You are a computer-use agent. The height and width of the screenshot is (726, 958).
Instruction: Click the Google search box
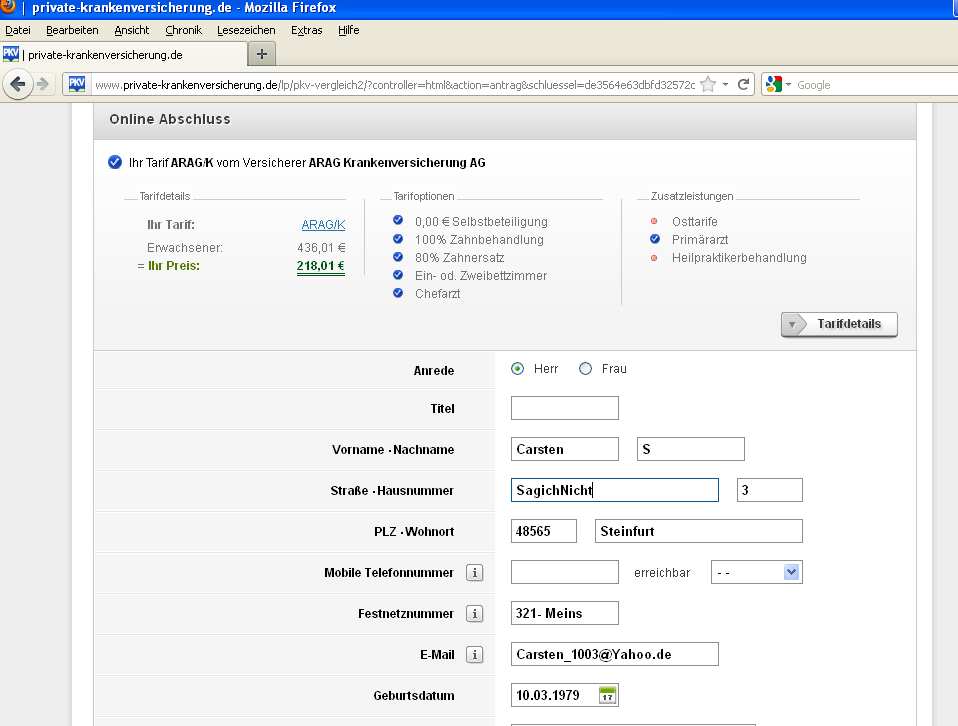[874, 84]
